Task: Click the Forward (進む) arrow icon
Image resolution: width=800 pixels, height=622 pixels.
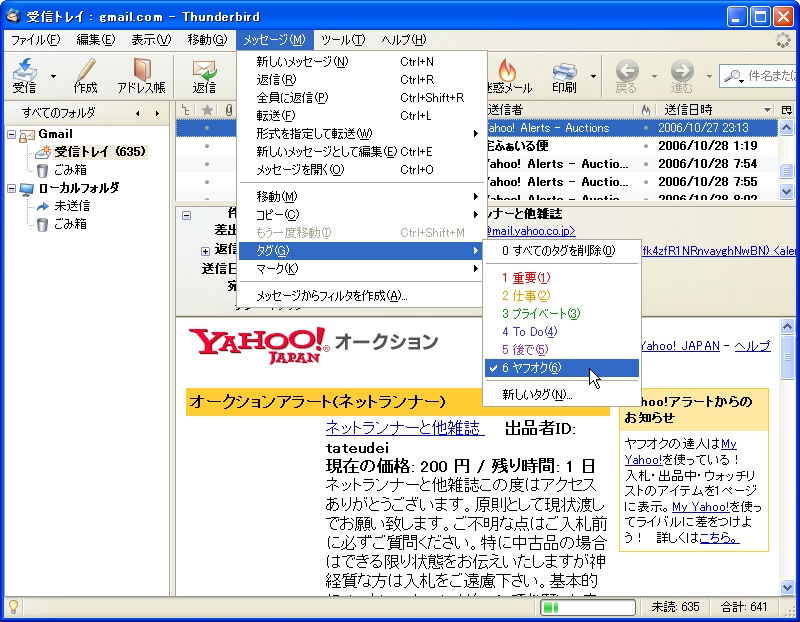Action: pos(682,70)
